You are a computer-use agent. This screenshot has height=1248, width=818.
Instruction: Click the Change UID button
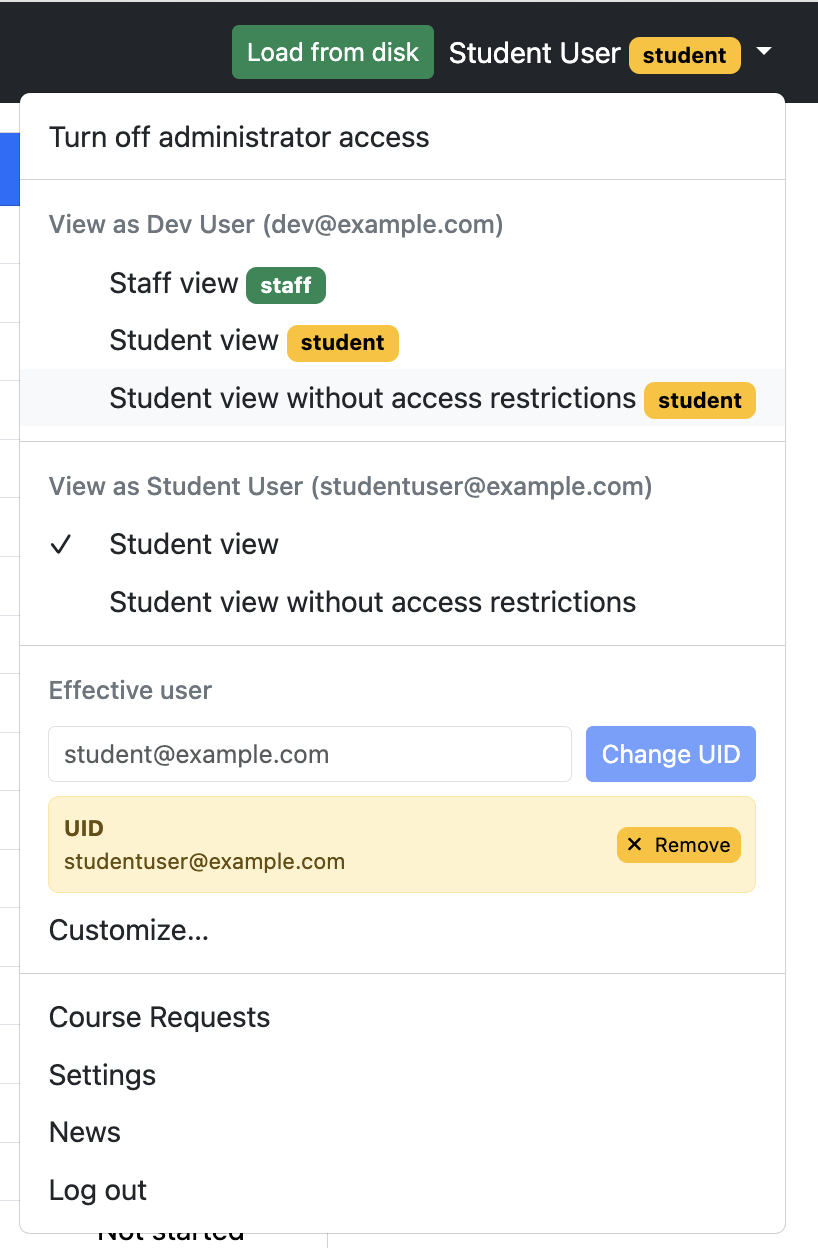(x=671, y=754)
